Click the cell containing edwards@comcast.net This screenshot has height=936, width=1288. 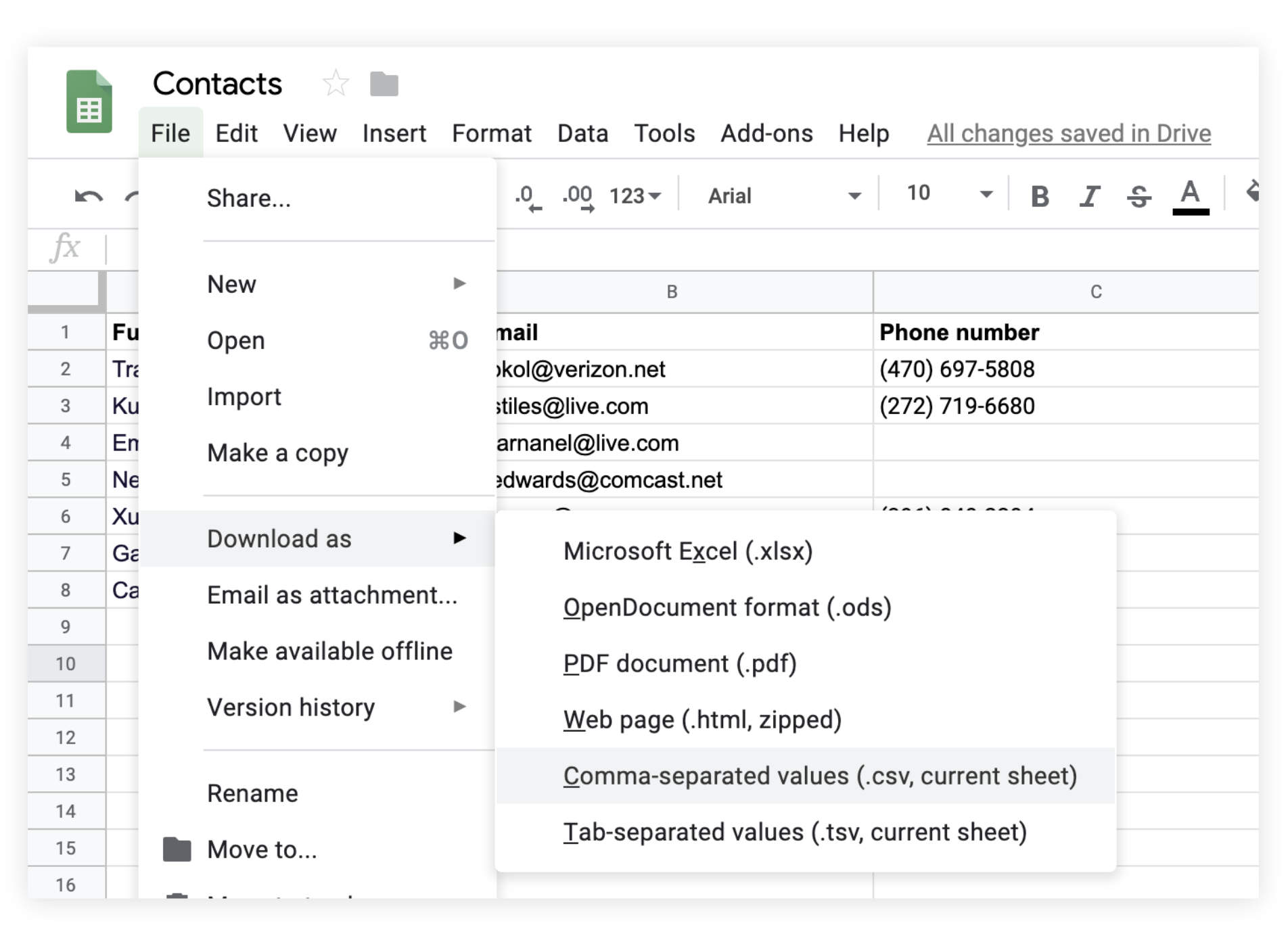pyautogui.click(x=685, y=479)
